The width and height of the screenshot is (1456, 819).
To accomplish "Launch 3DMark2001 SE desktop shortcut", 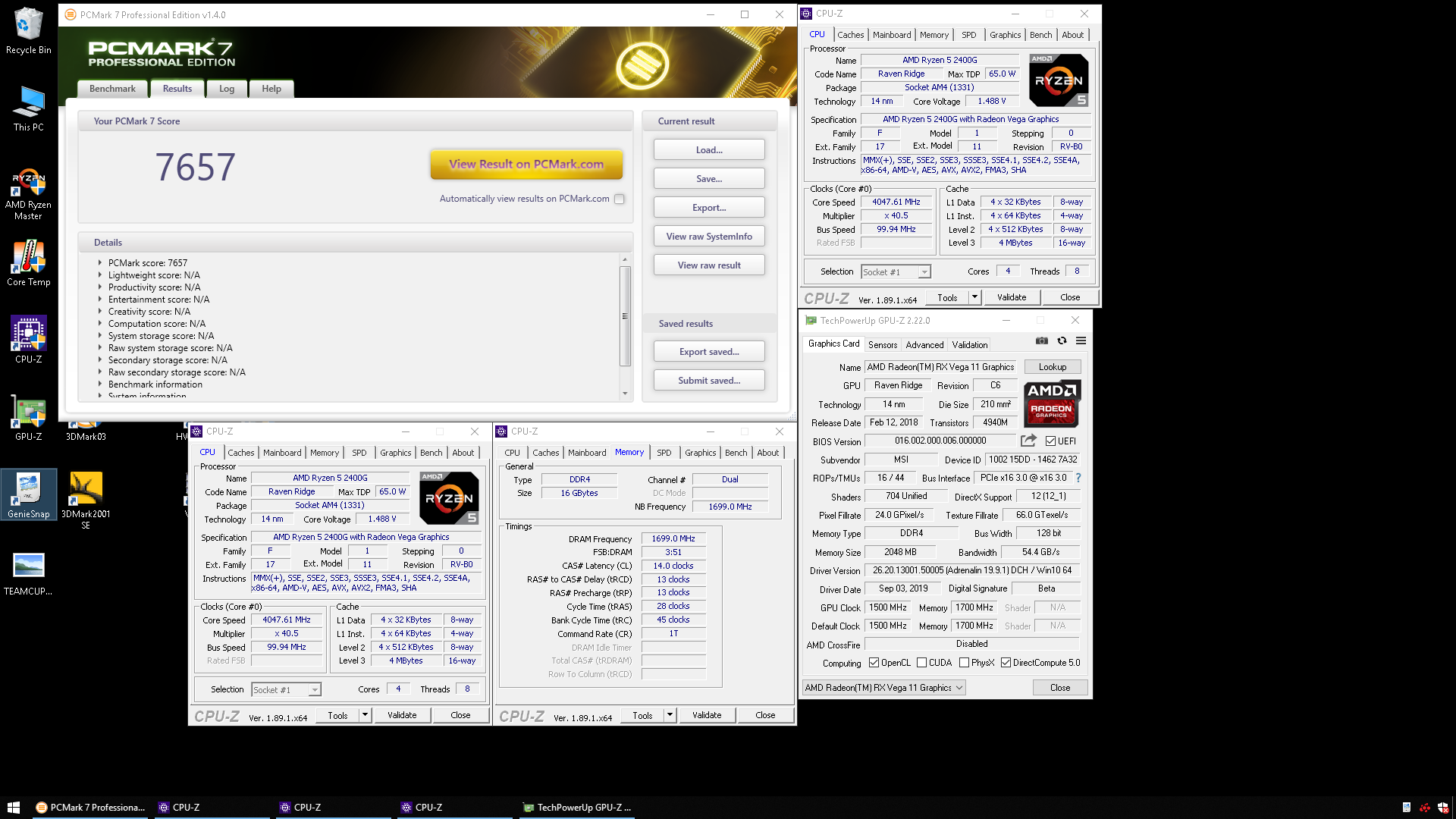I will point(86,500).
